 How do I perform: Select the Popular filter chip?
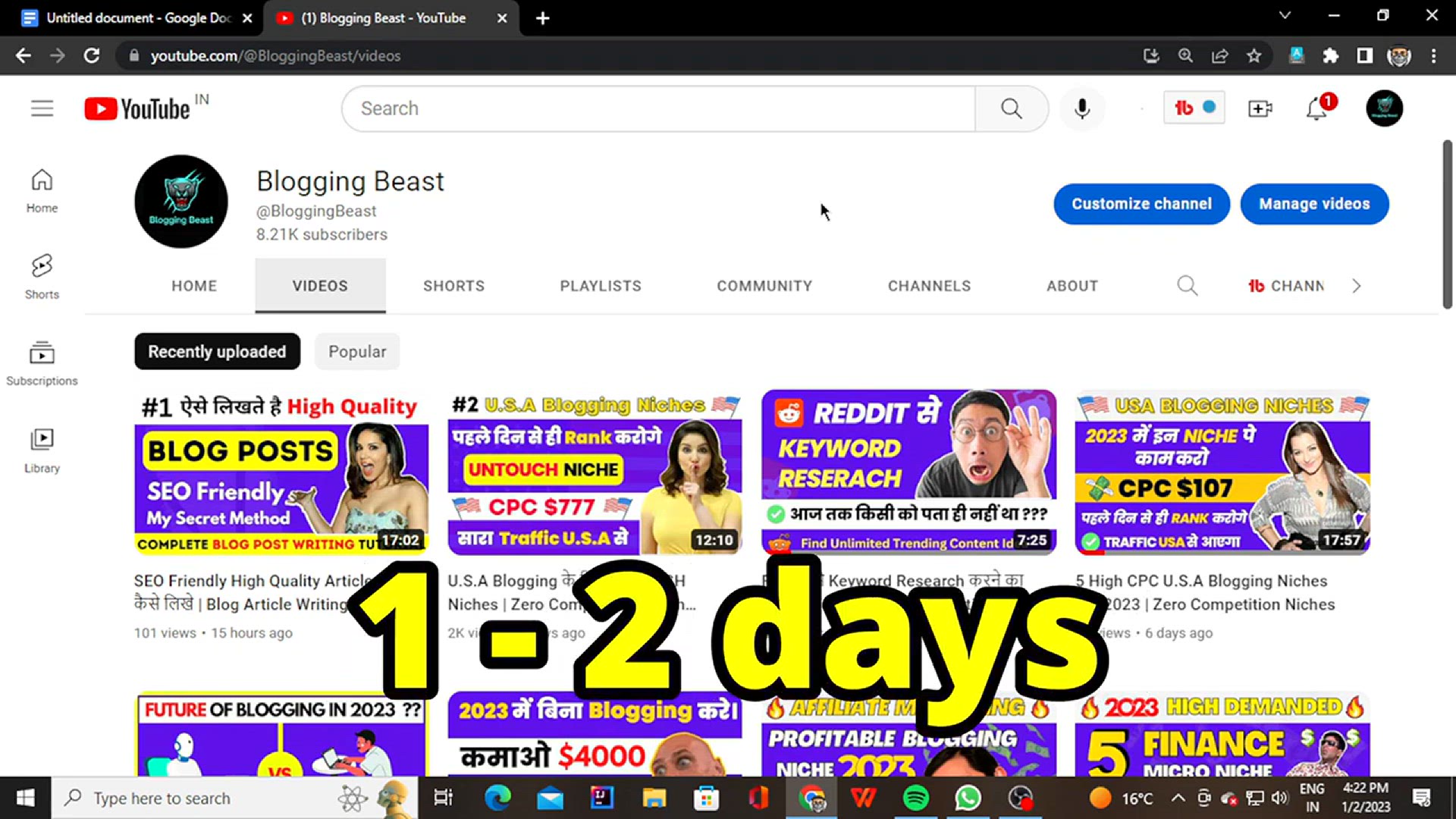click(x=357, y=351)
